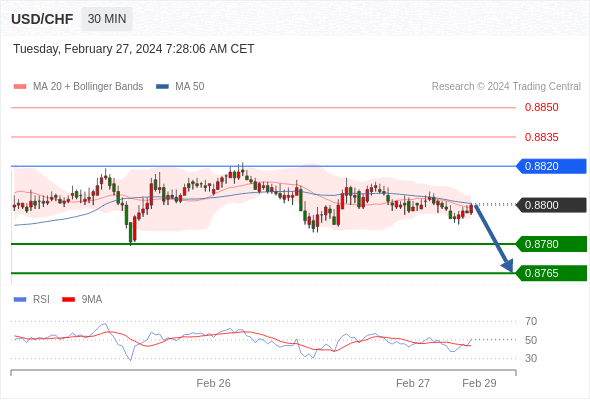Click the RSI 30 level label
The image size is (590, 400).
click(x=531, y=358)
